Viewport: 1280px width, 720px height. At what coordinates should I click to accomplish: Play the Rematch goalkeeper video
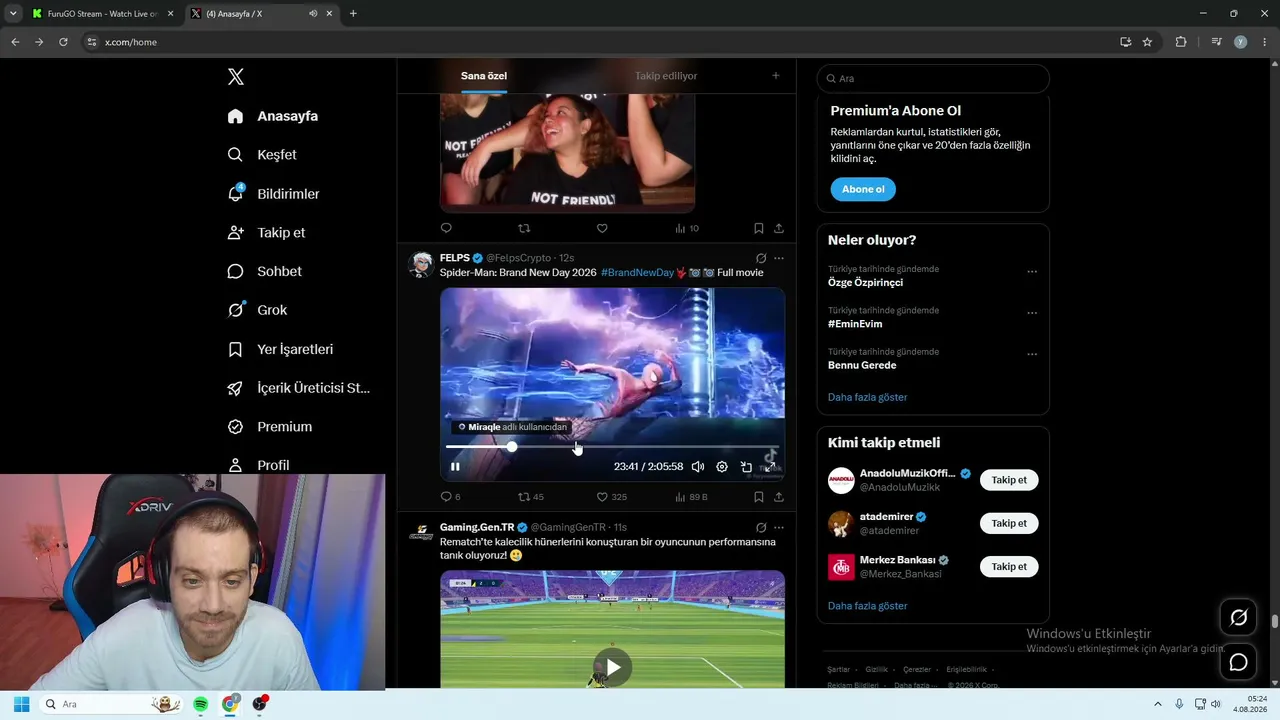click(612, 667)
